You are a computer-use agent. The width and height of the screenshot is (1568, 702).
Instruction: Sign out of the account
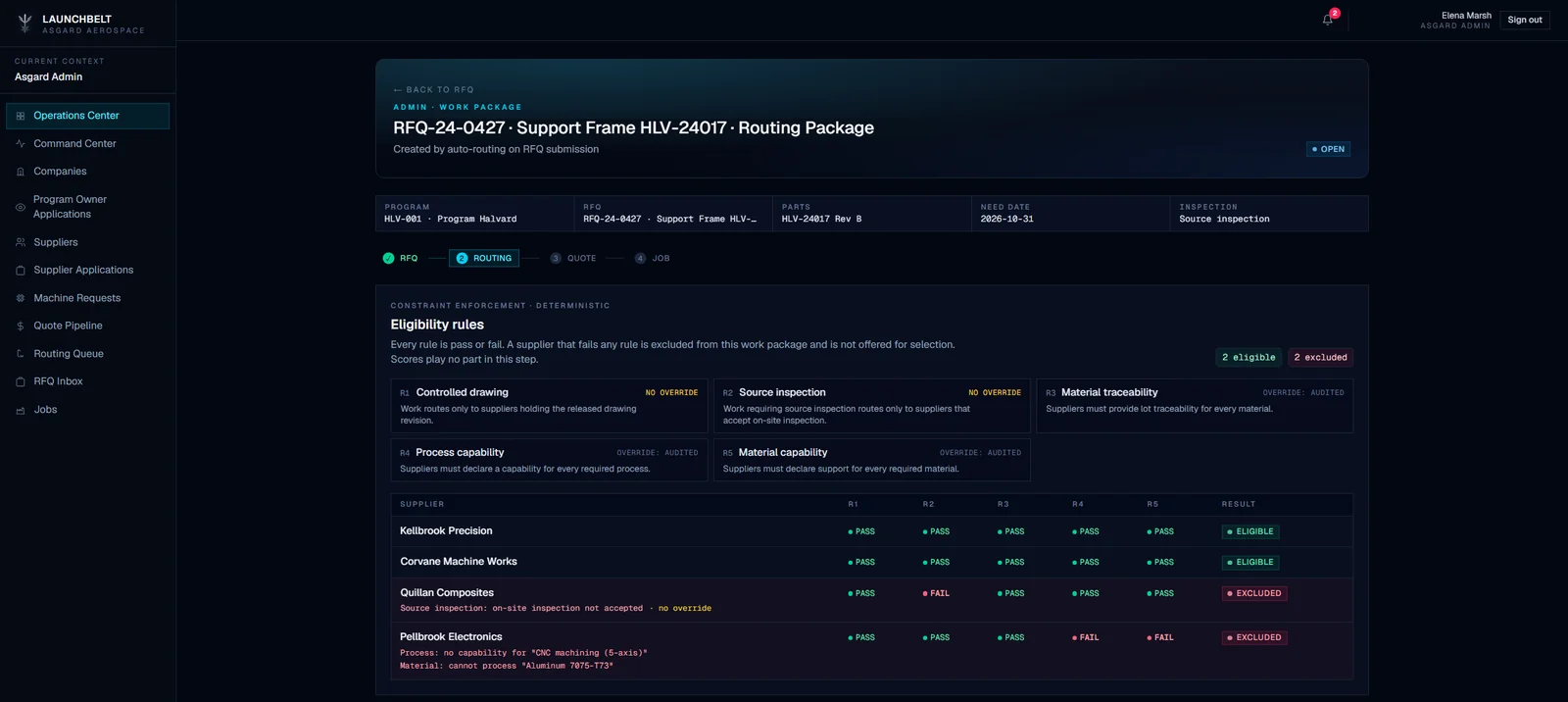click(1525, 20)
